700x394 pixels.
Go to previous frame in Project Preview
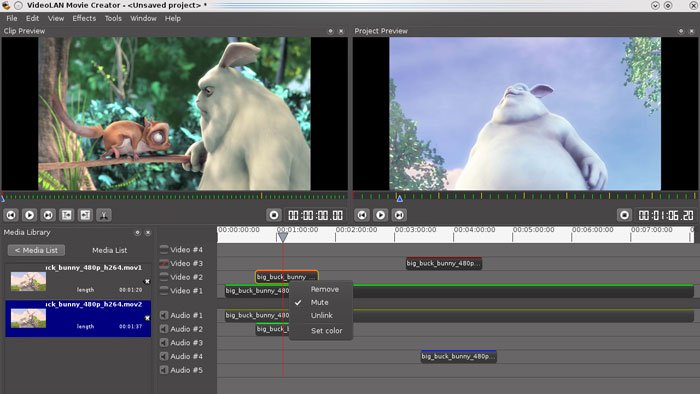(x=362, y=215)
